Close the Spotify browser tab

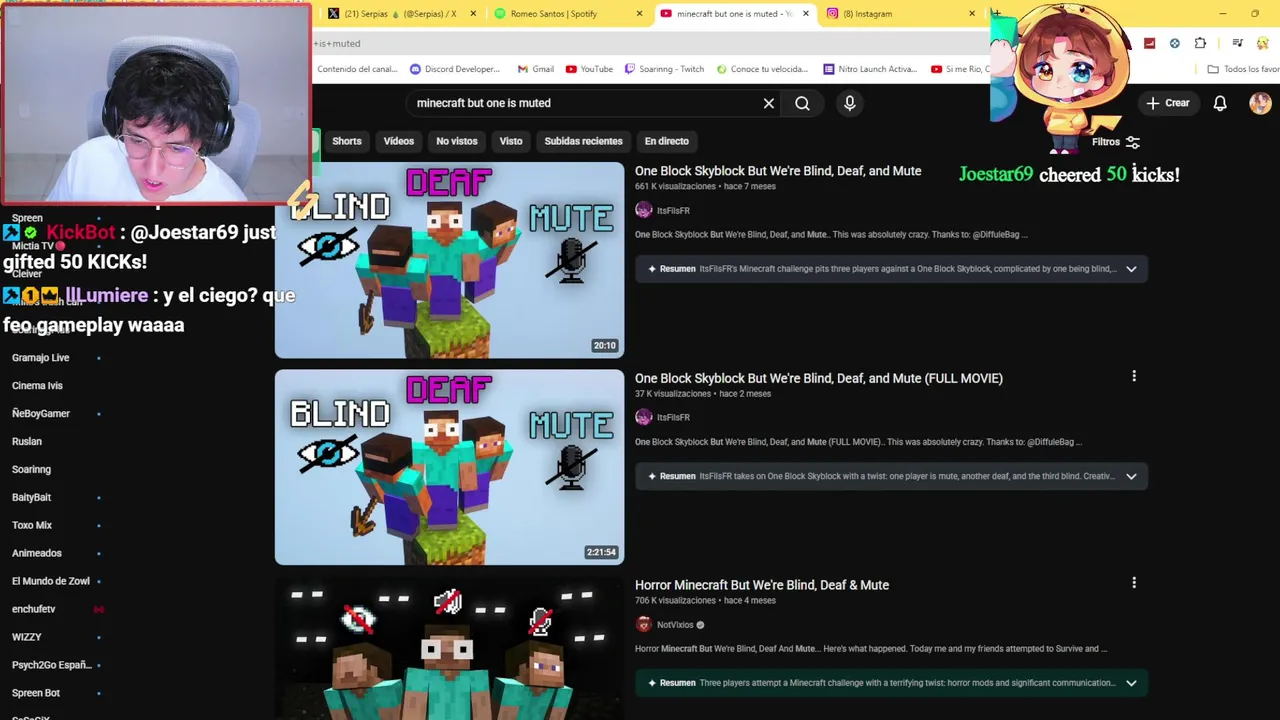click(639, 13)
